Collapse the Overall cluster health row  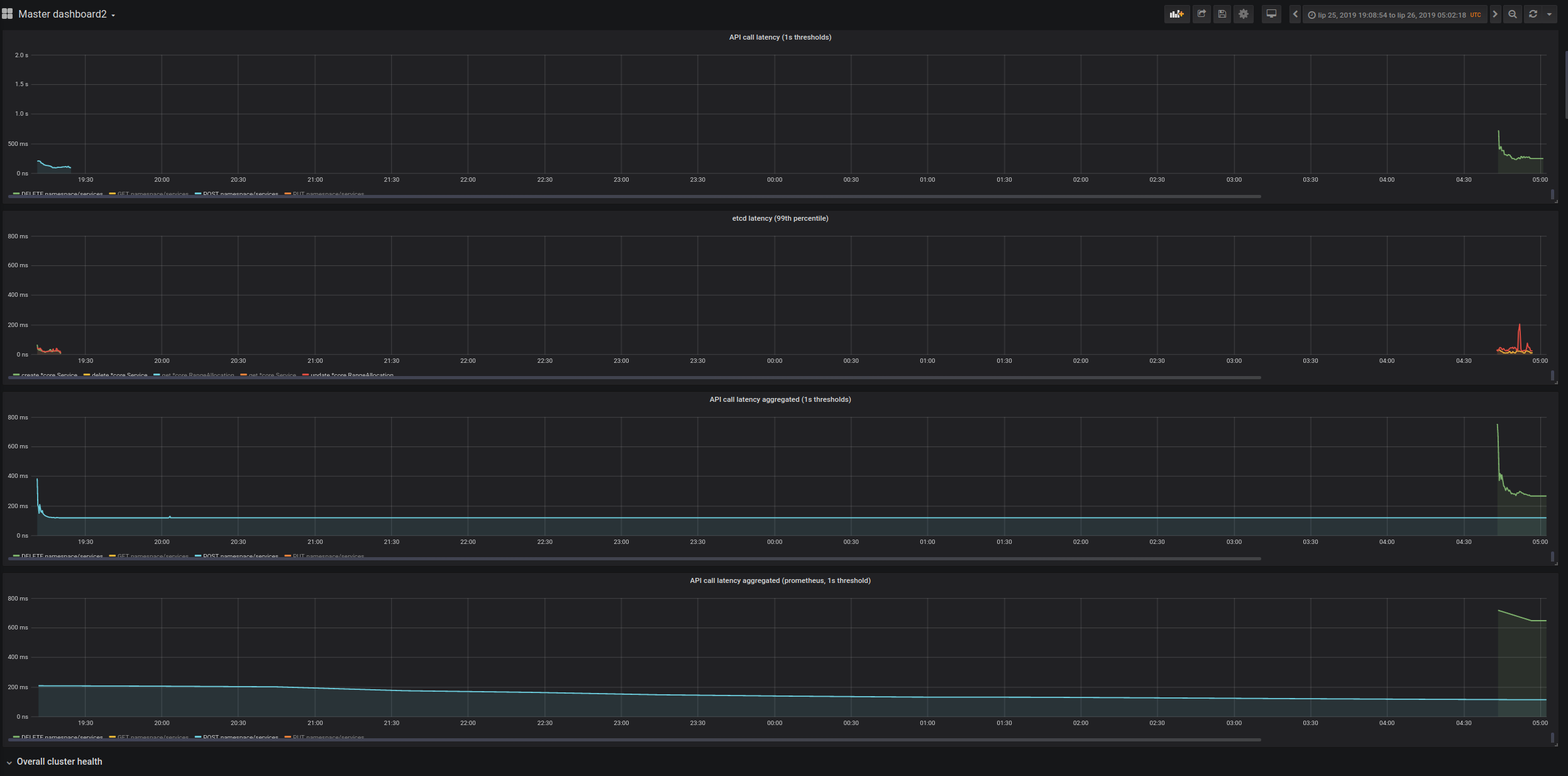[59, 762]
